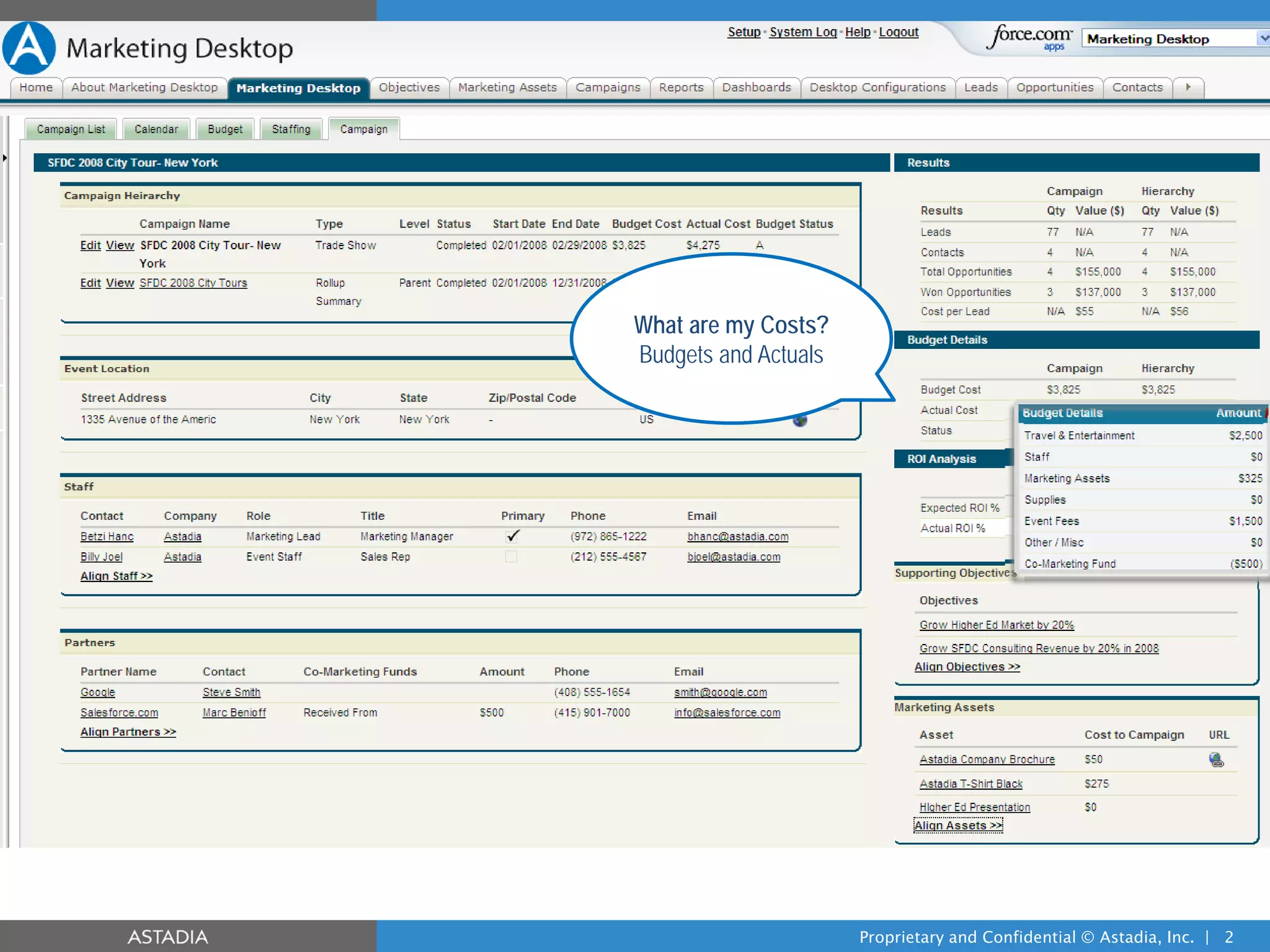Open Grow Higher Ed Market by 20% objective
1270x952 pixels.
tap(997, 625)
